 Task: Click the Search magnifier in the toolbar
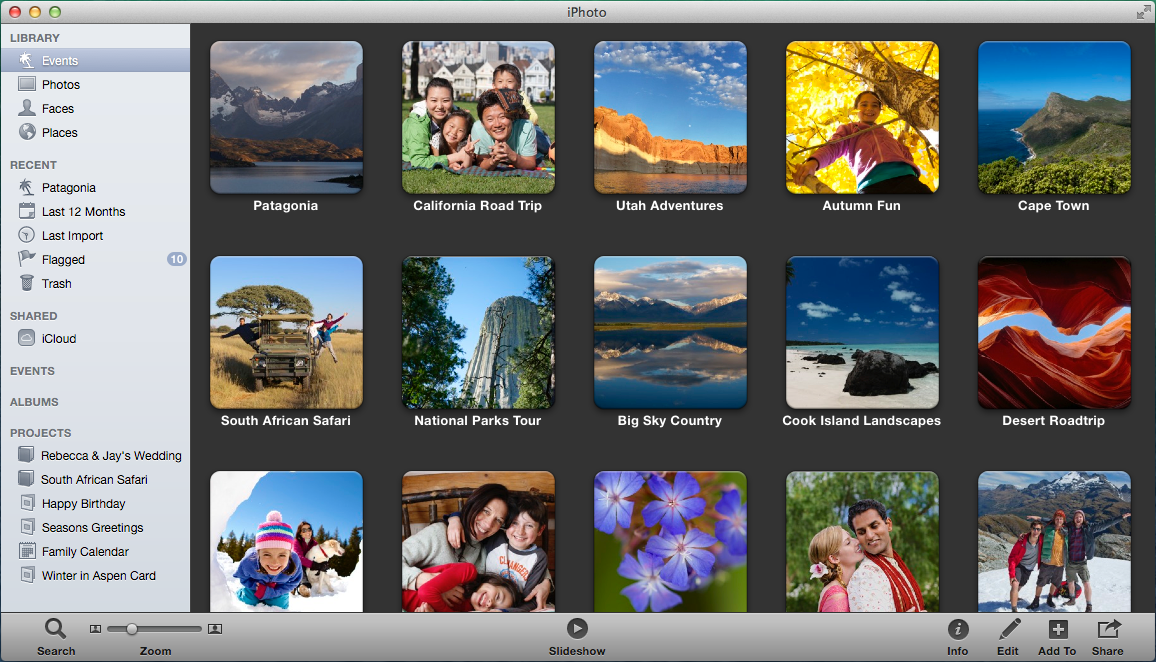coord(56,629)
